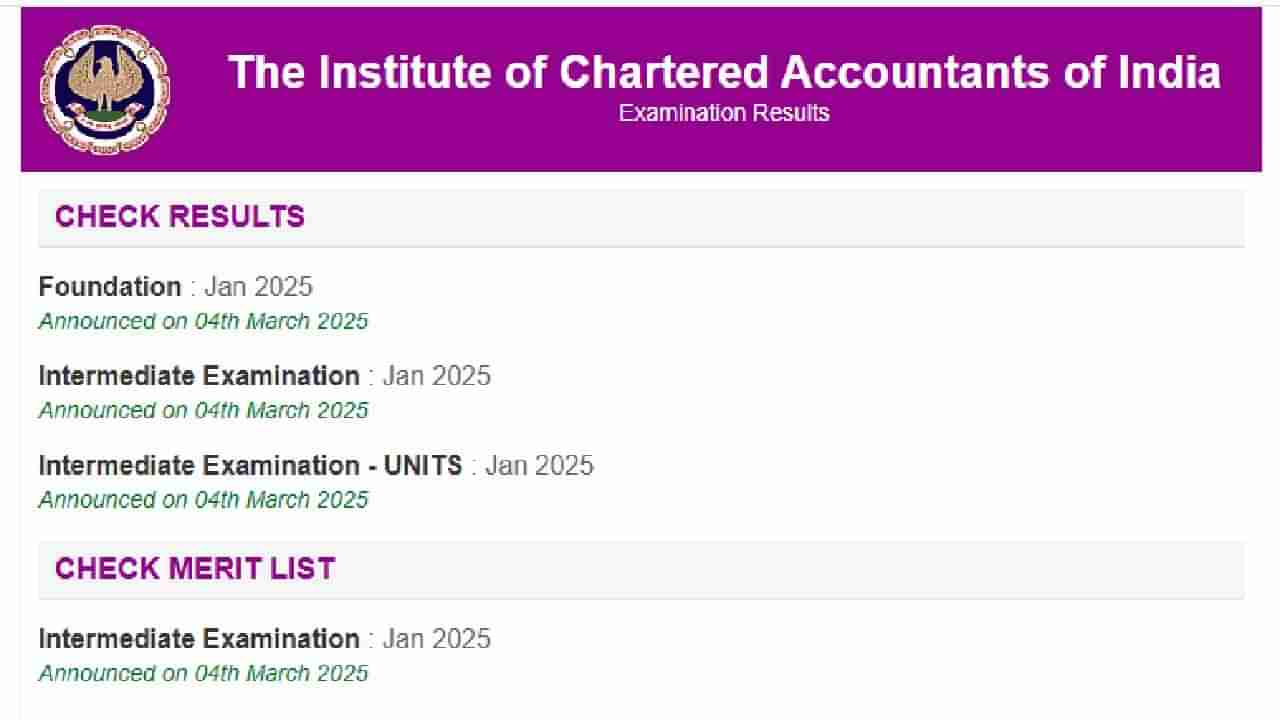Screen dimensions: 1280x720
Task: Click announced date under merit list entry
Action: coord(203,673)
